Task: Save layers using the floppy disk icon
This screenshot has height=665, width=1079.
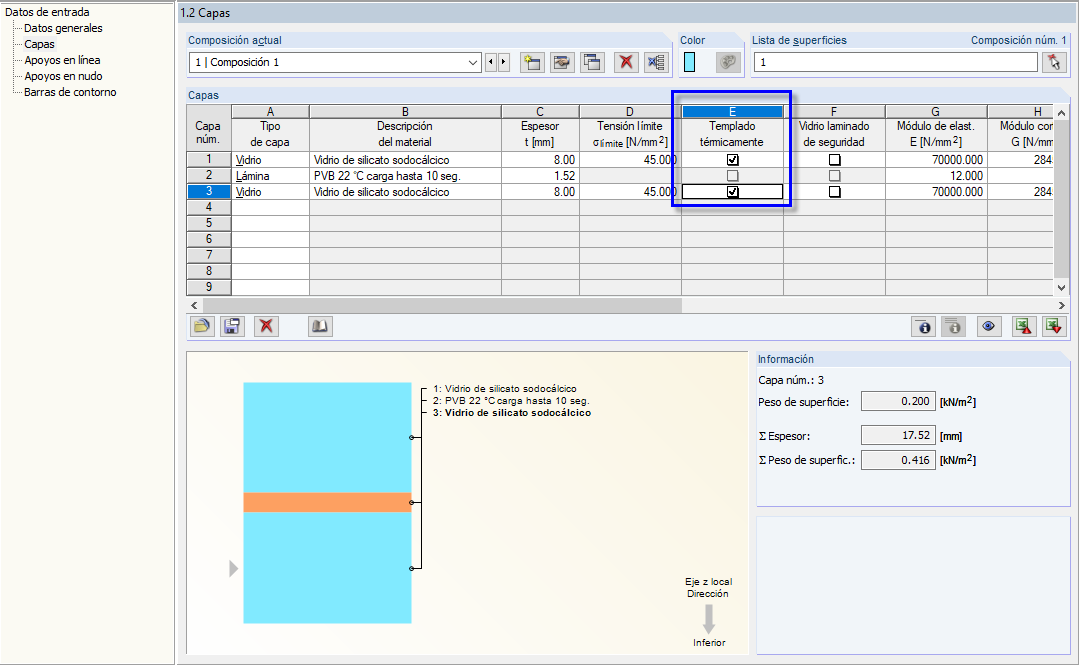Action: [232, 326]
